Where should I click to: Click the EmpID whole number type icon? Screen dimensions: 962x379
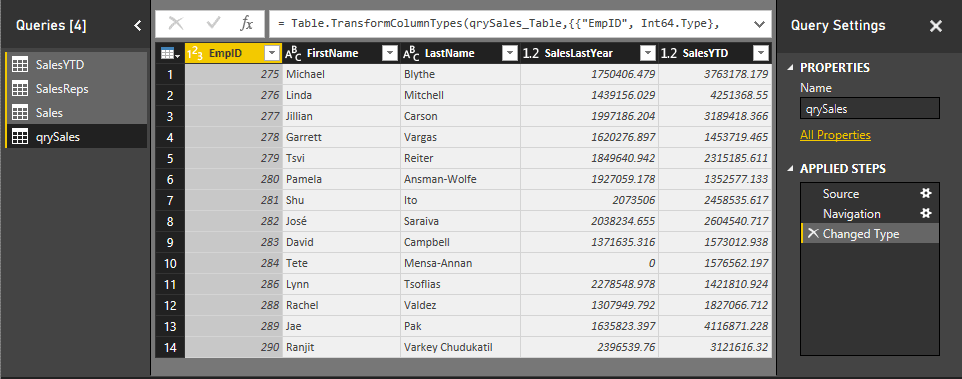coord(195,54)
